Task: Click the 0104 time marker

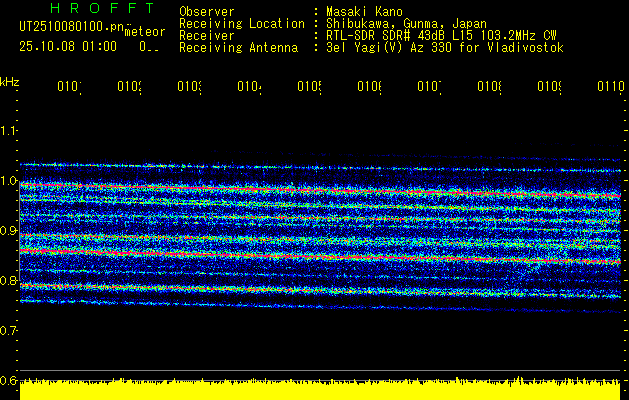Action: [x=250, y=86]
